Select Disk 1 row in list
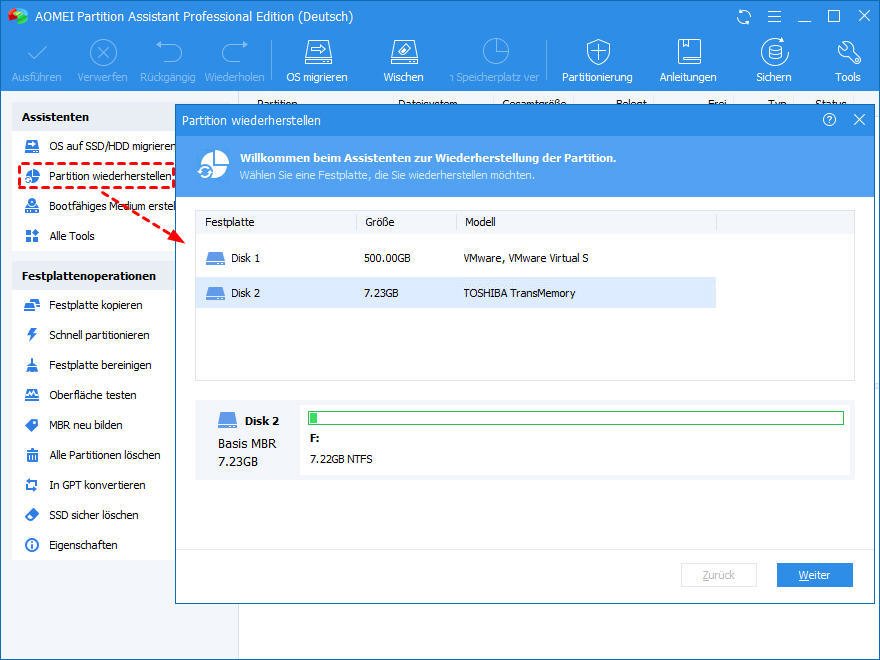880x660 pixels. coord(455,258)
